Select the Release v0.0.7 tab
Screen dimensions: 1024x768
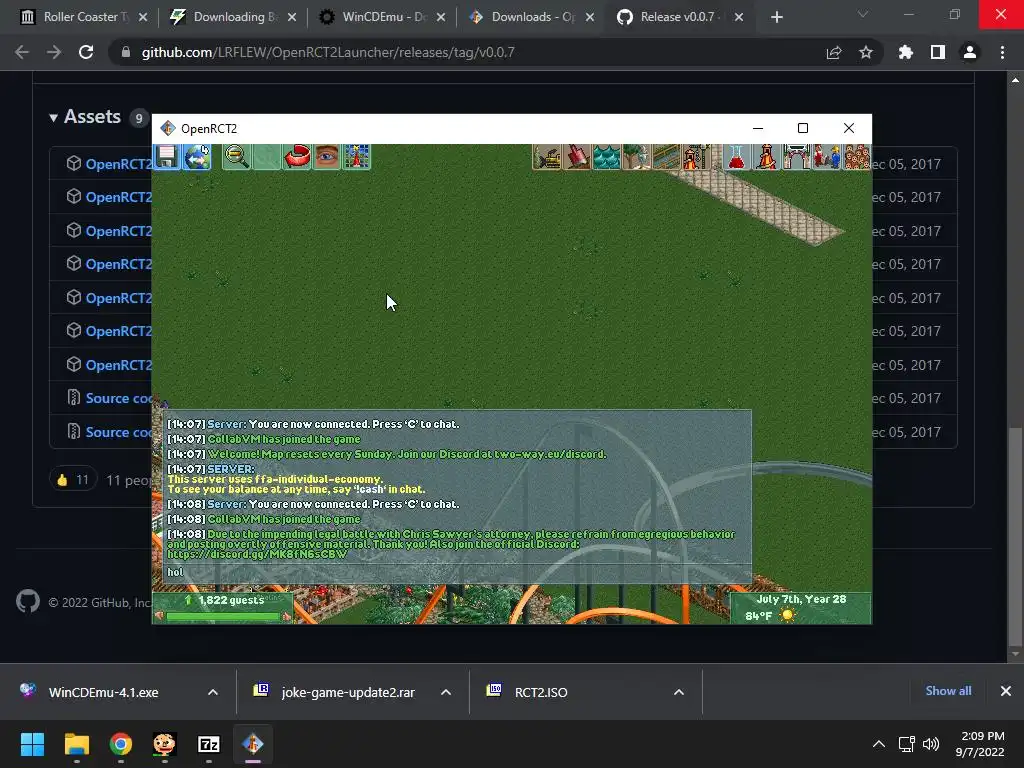[680, 17]
